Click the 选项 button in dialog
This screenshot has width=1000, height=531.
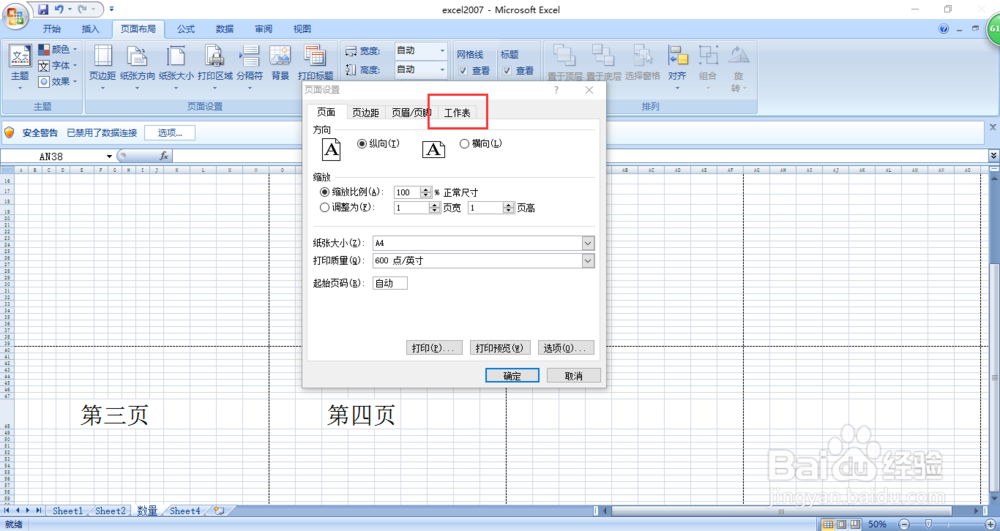[566, 348]
